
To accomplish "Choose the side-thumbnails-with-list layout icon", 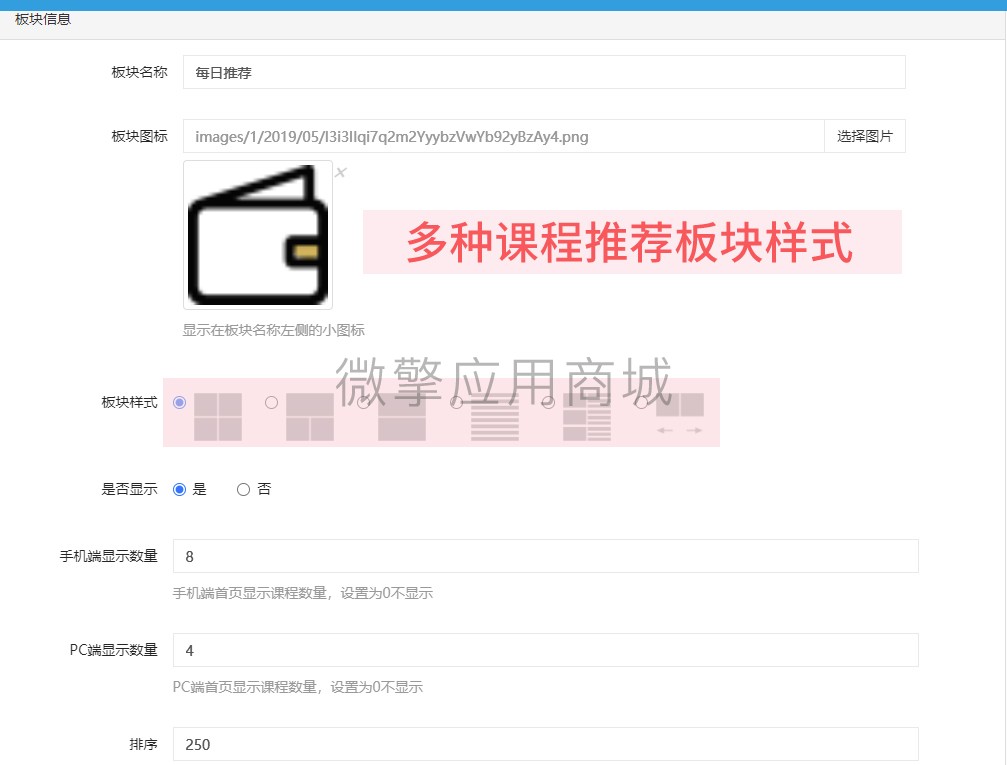I will pyautogui.click(x=587, y=416).
